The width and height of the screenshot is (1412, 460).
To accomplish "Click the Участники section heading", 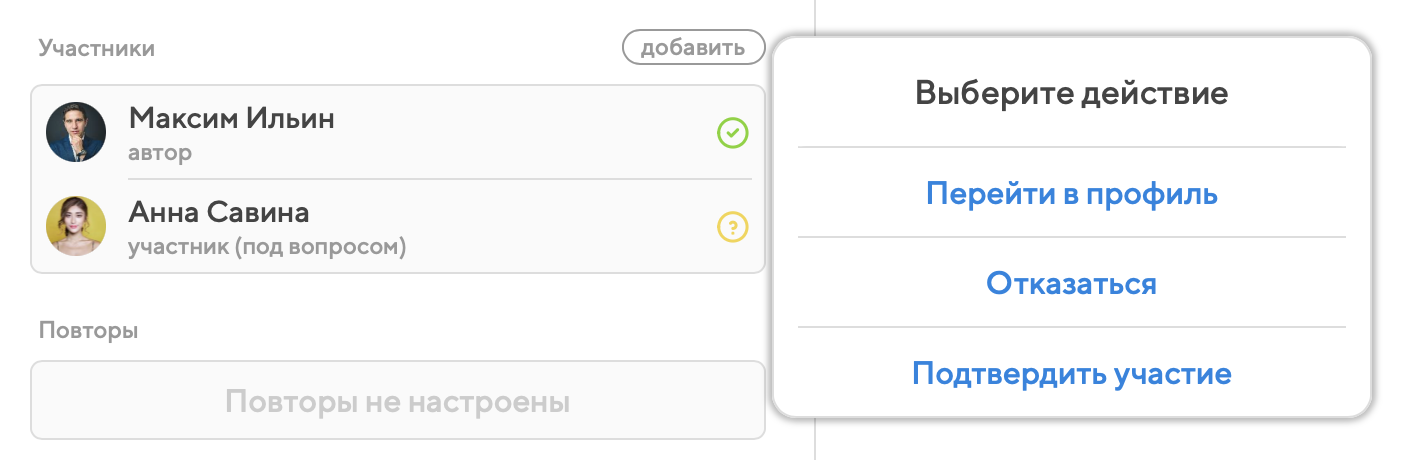I will (x=96, y=48).
